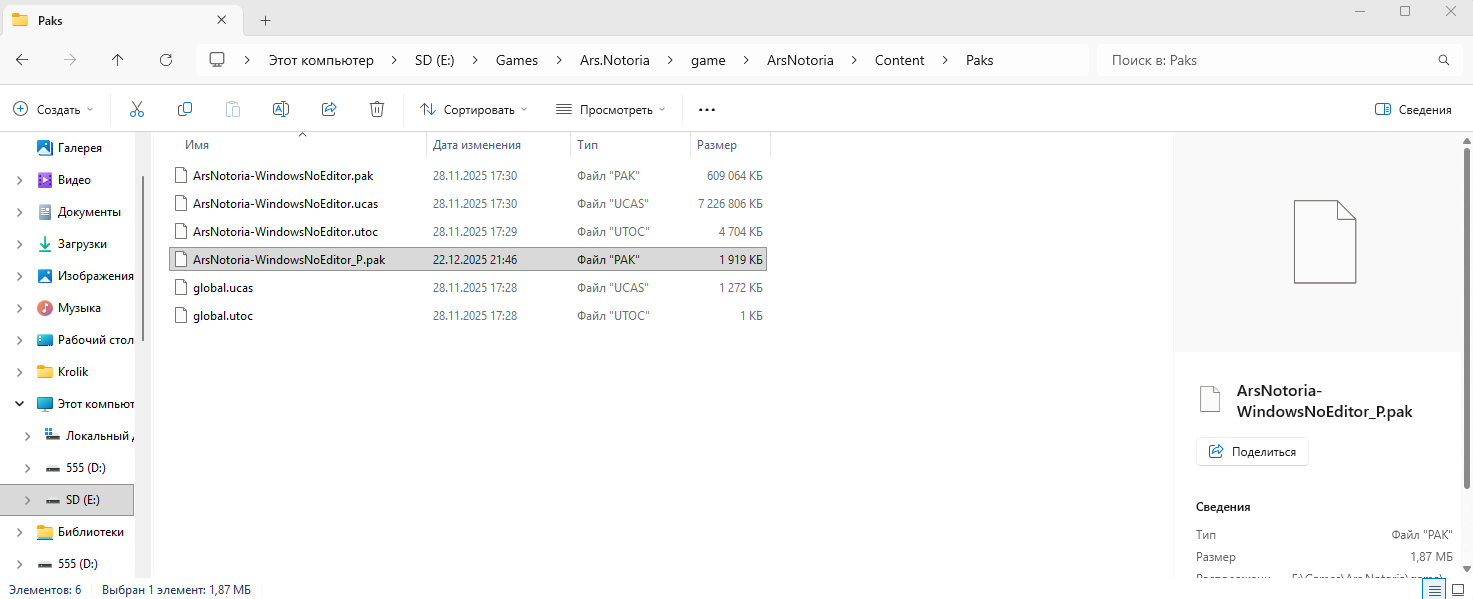Open a new tab with plus button
The width and height of the screenshot is (1473, 599).
[265, 20]
